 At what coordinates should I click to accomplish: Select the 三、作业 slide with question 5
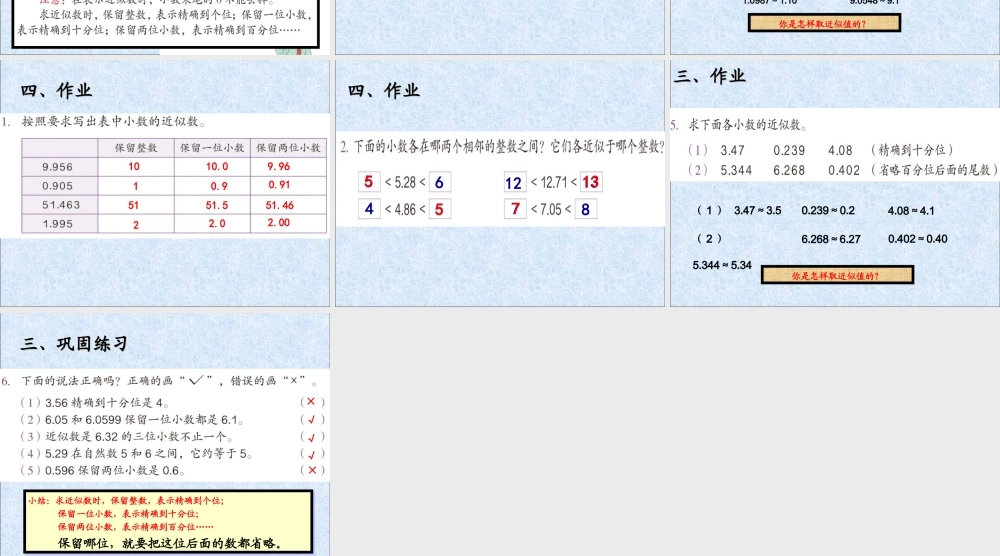click(835, 183)
